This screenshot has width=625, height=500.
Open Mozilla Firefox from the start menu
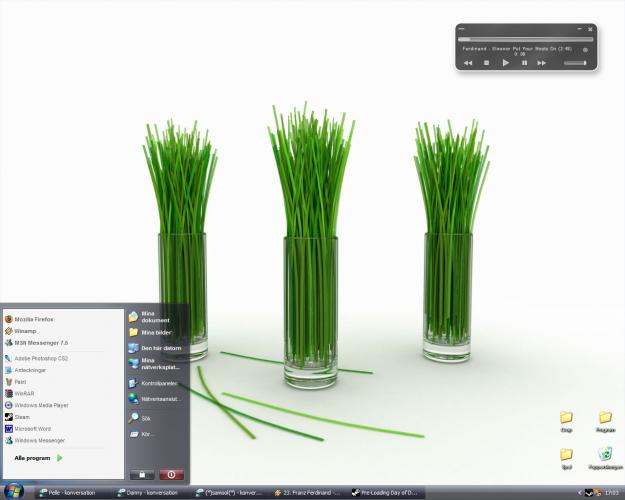(34, 319)
